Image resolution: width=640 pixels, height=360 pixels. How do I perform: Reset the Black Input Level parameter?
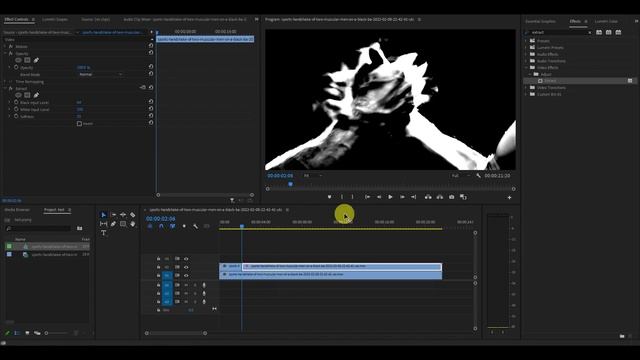click(x=151, y=102)
